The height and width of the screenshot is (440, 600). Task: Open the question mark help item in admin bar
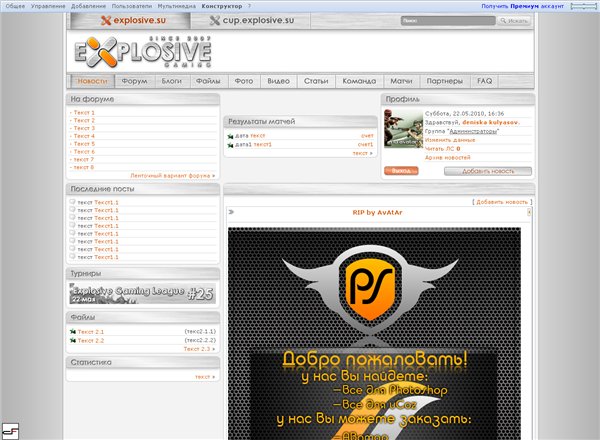(x=249, y=6)
